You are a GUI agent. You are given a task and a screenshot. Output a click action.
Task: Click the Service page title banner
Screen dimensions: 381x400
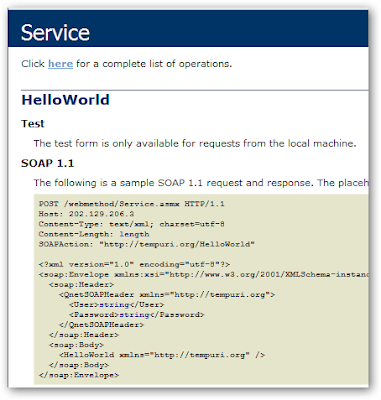coord(188,29)
